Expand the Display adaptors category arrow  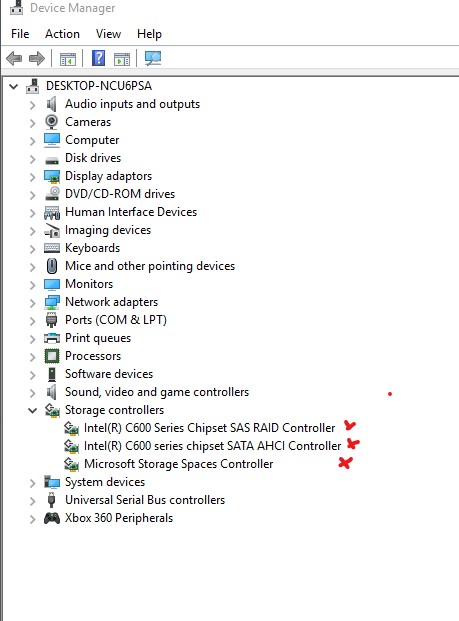pos(32,177)
